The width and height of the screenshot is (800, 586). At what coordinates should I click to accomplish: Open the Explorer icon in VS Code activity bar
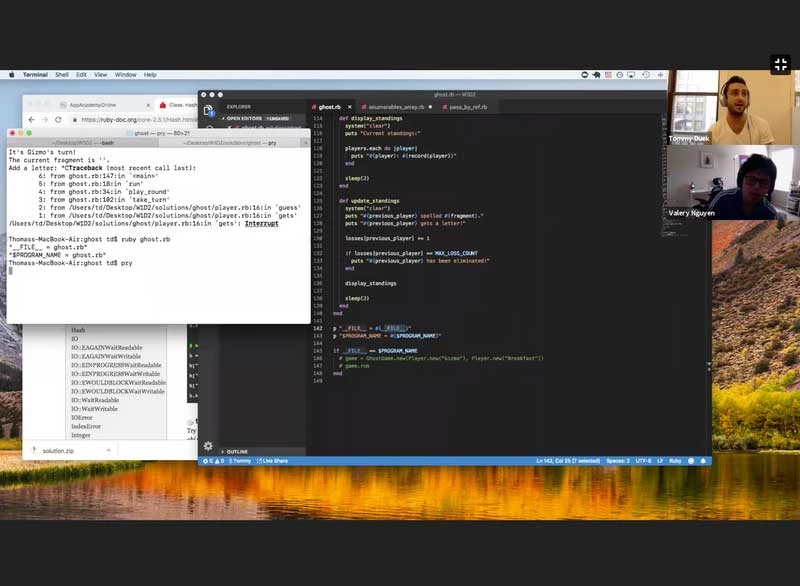(208, 109)
